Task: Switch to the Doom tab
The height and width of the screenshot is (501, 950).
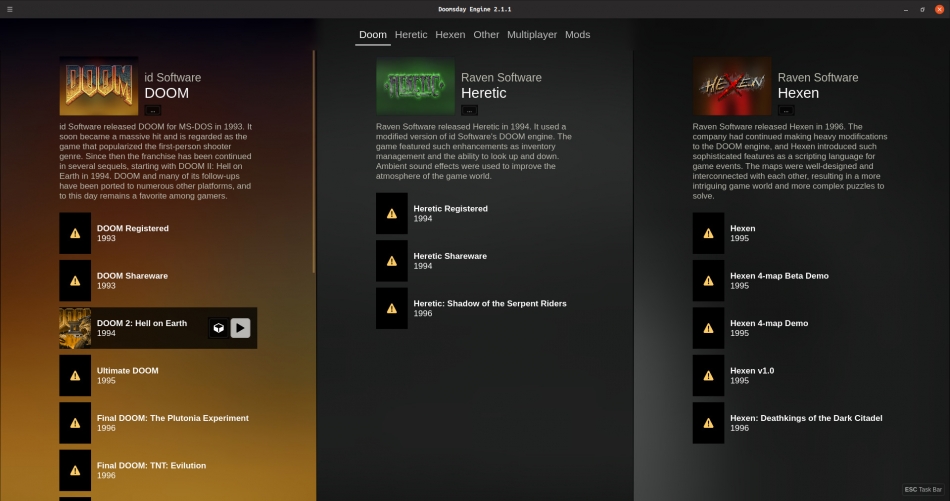Action: click(x=373, y=35)
